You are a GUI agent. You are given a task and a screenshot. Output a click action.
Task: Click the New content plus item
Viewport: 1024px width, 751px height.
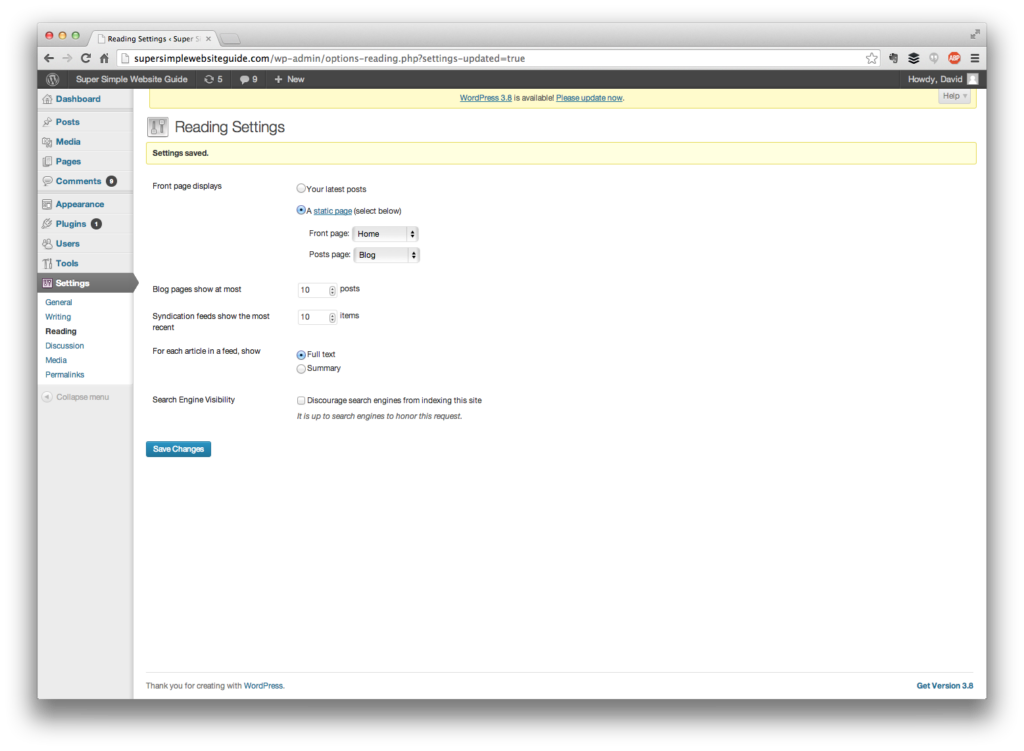point(289,79)
